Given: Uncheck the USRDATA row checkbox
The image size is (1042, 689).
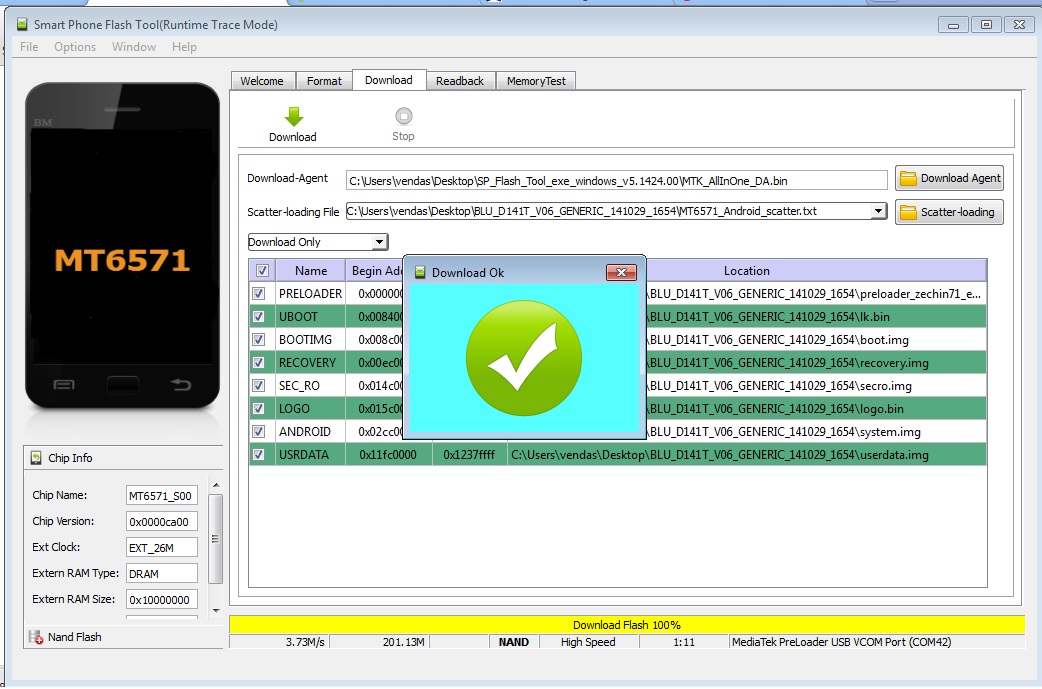Looking at the screenshot, I should (259, 454).
